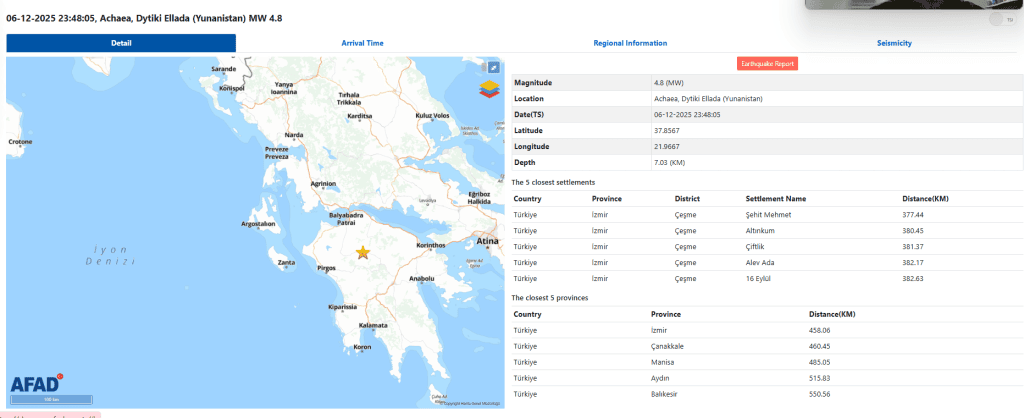This screenshot has height=418, width=1024.
Task: Click the map fullscreen expand icon
Action: [x=494, y=67]
